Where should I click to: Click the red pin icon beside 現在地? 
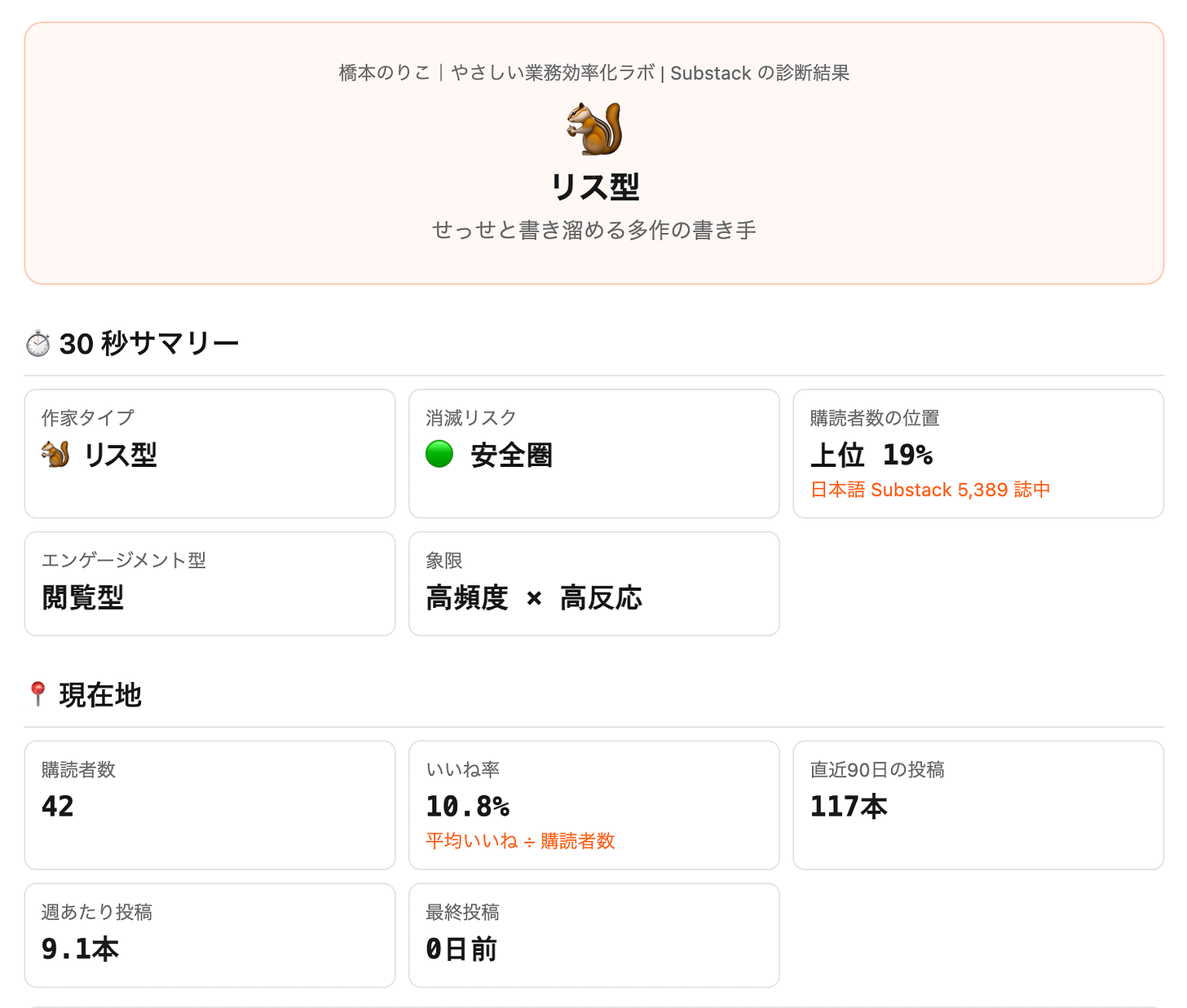coord(38,694)
